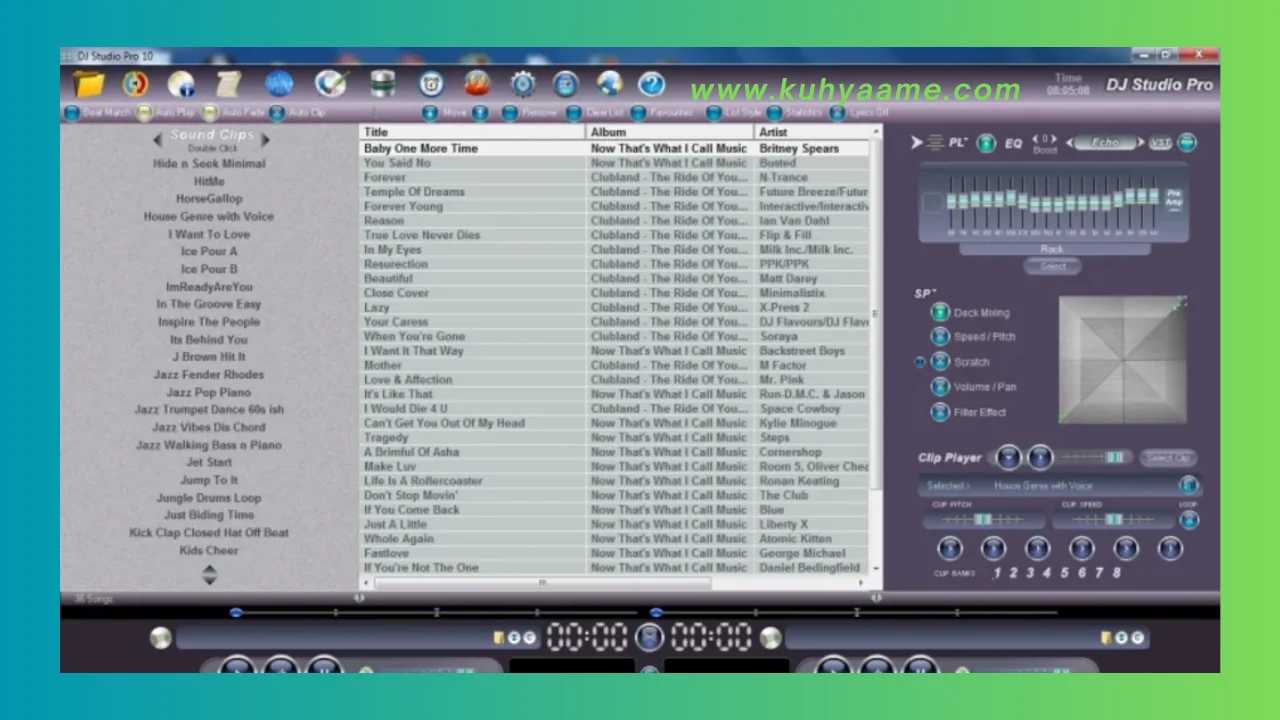Open the flame burn toolbar icon
1280x720 pixels.
tap(477, 83)
